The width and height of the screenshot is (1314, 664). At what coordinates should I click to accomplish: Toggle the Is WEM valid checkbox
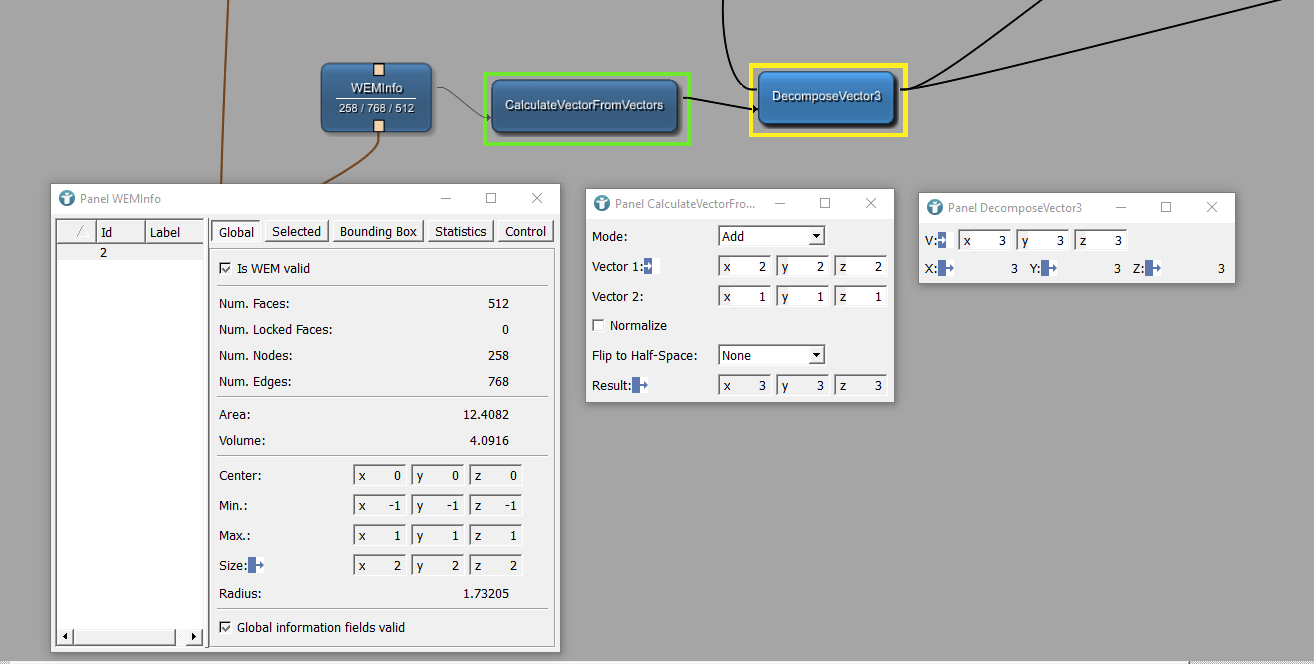pos(225,269)
